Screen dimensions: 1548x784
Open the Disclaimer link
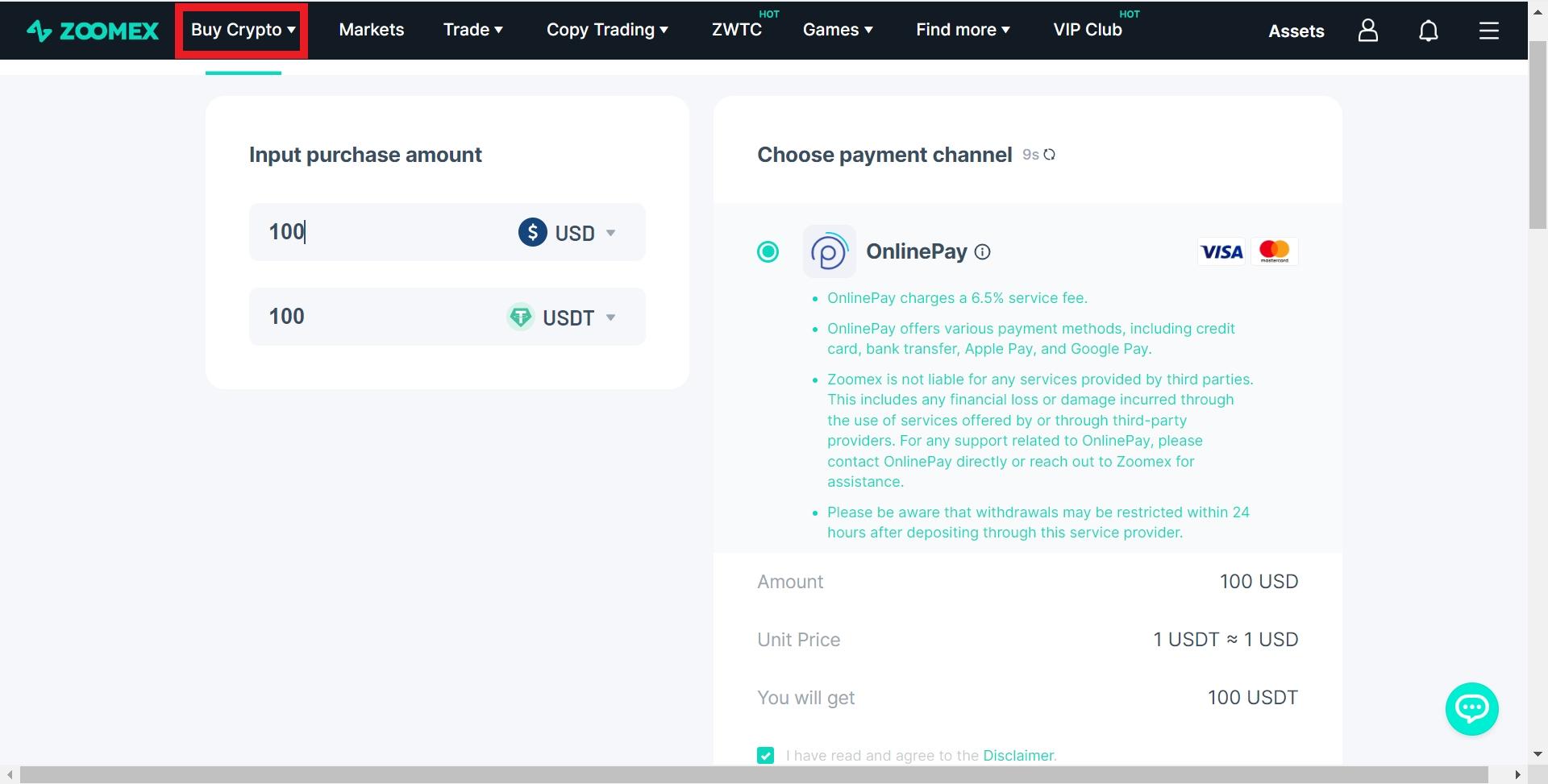[x=1017, y=756]
